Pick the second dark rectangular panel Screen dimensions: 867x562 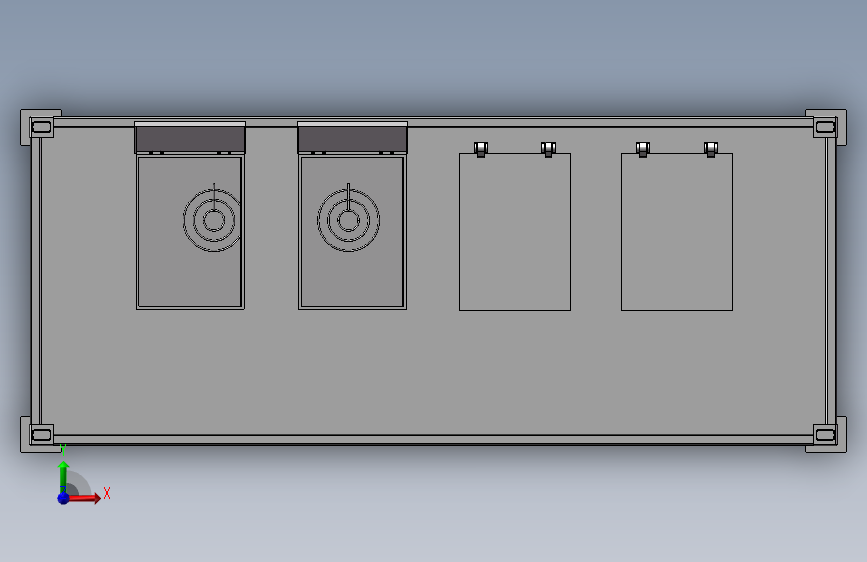(x=353, y=138)
